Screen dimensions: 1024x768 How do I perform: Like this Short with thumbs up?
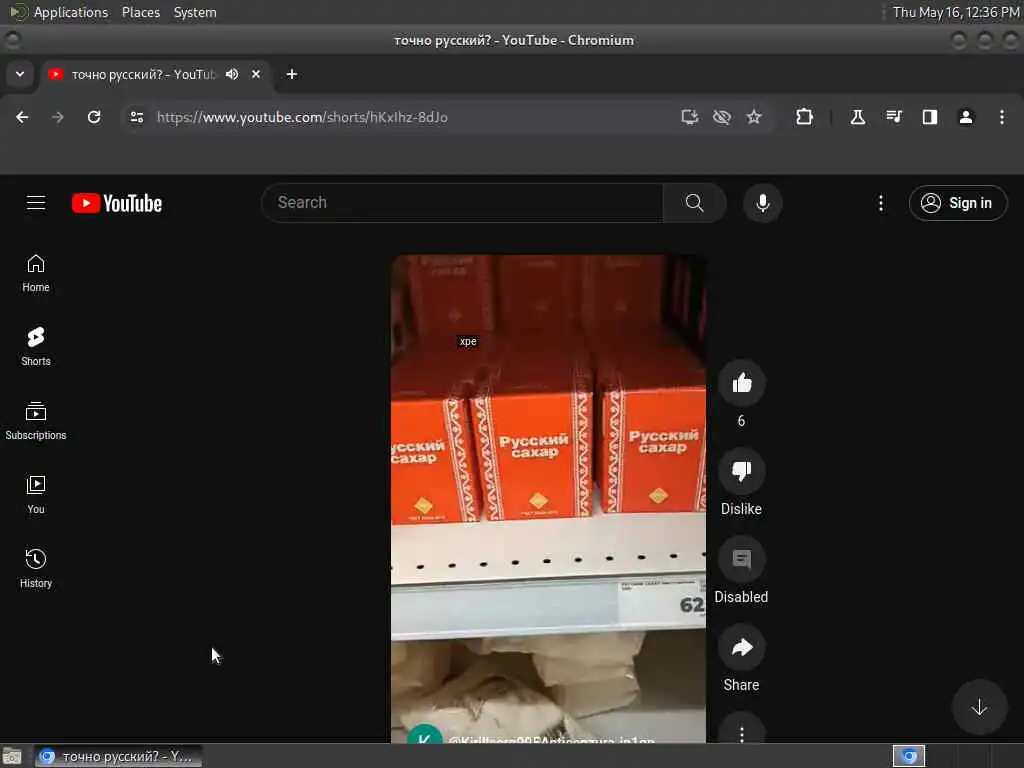coord(741,383)
